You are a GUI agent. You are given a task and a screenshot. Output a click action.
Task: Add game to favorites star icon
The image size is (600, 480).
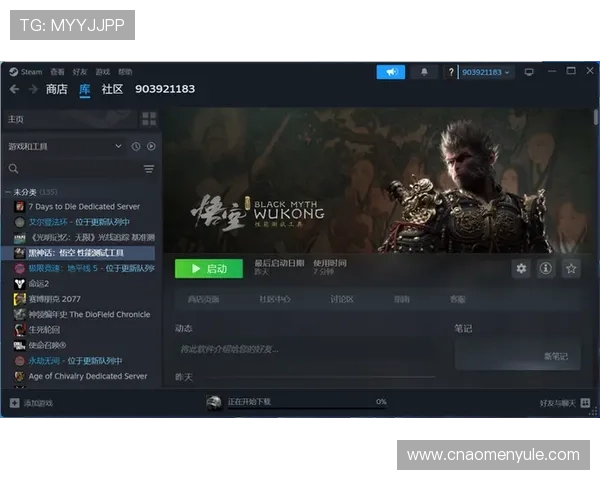pos(571,268)
